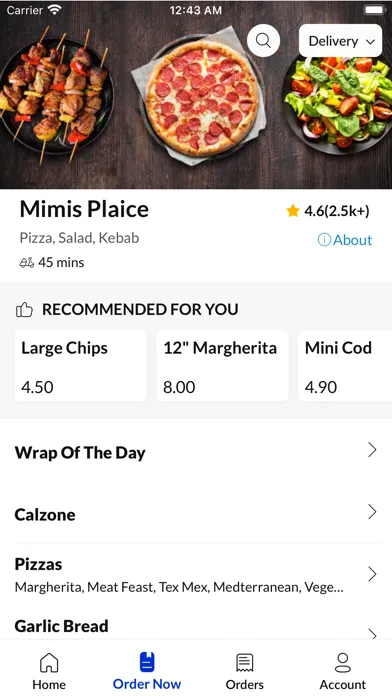Select the 12" Margherita card
This screenshot has height=696, width=392.
[222, 366]
